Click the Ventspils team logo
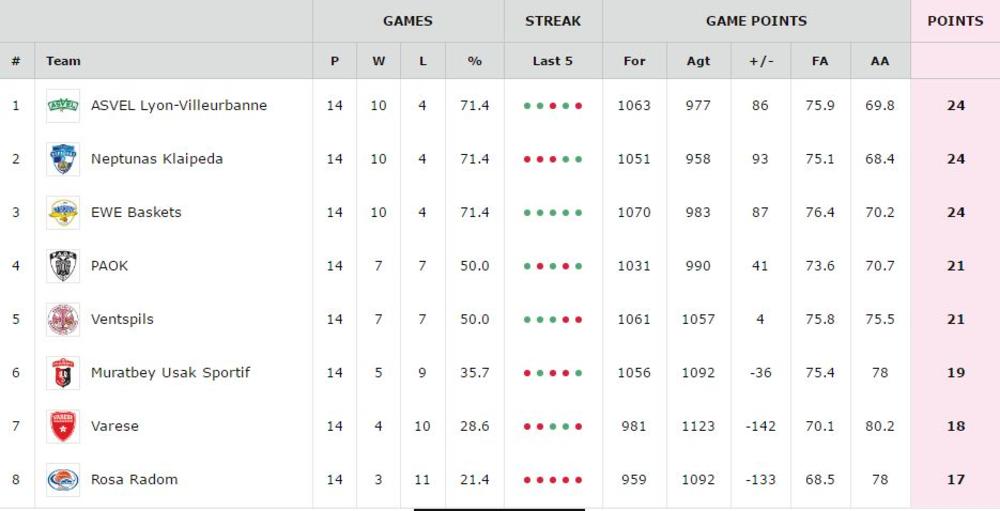Viewport: 1000px width, 511px height. 63,319
